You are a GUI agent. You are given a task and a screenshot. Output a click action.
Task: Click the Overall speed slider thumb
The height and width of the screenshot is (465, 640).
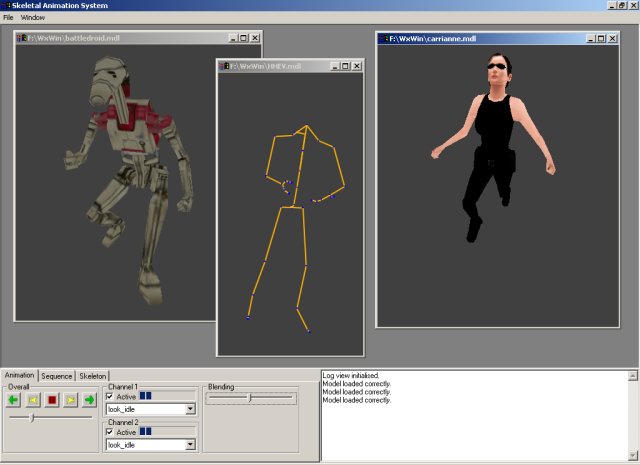coord(33,417)
